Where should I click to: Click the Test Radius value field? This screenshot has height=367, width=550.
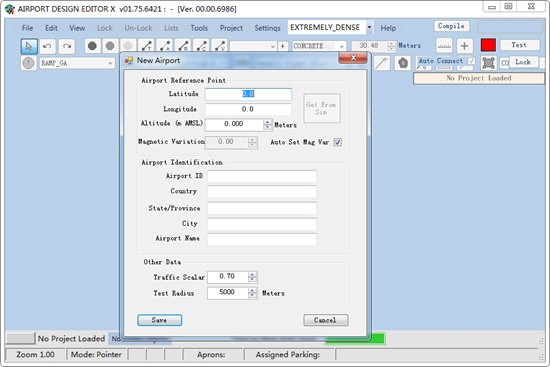[228, 293]
